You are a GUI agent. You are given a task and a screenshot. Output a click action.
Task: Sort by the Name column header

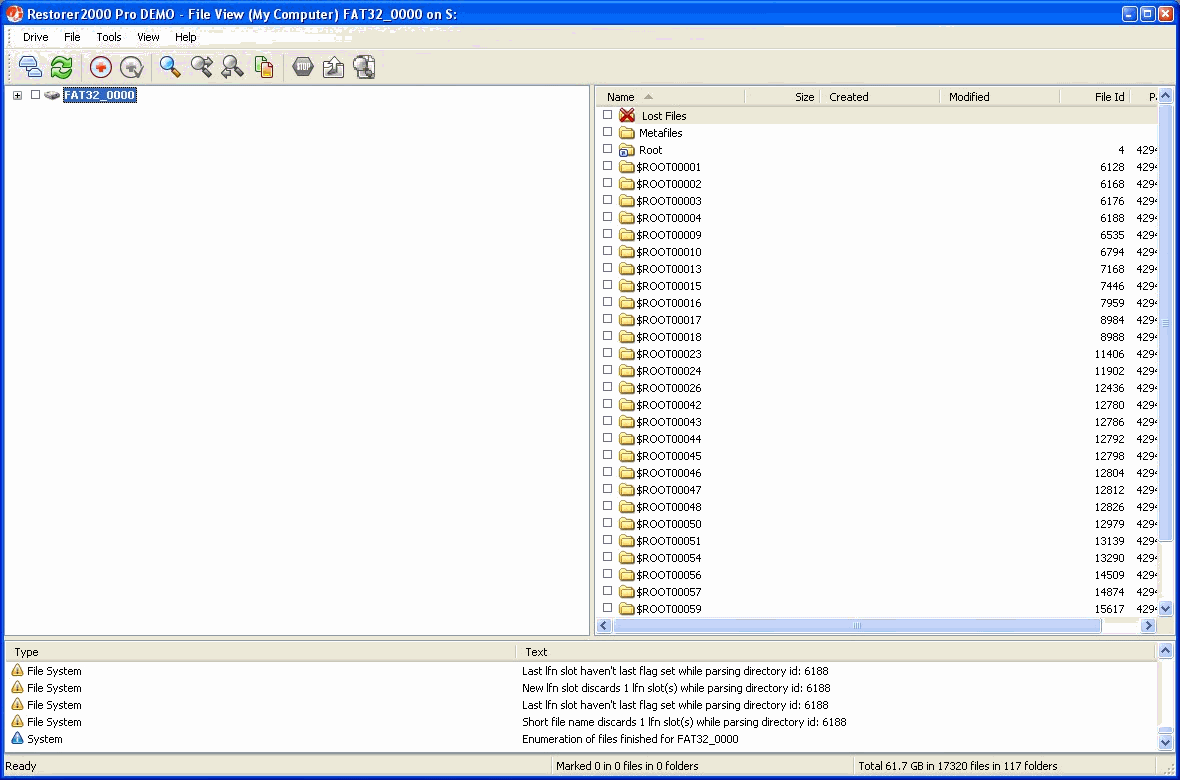(x=670, y=96)
